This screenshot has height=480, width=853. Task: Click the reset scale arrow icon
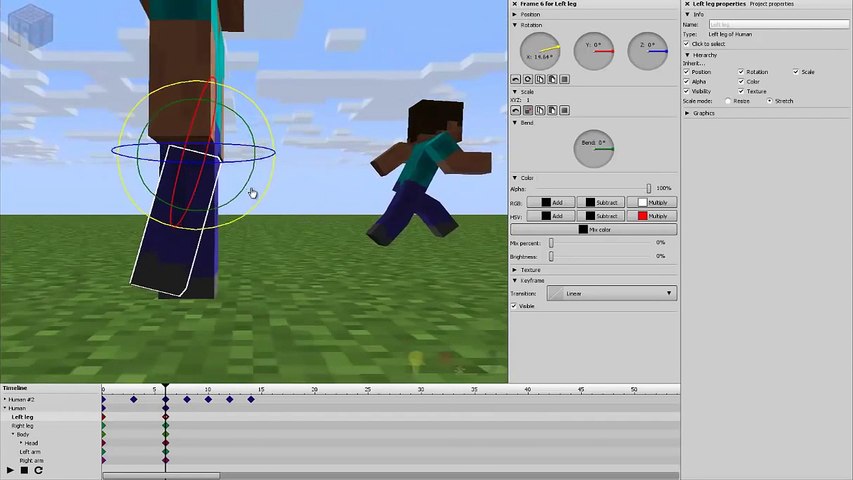516,110
